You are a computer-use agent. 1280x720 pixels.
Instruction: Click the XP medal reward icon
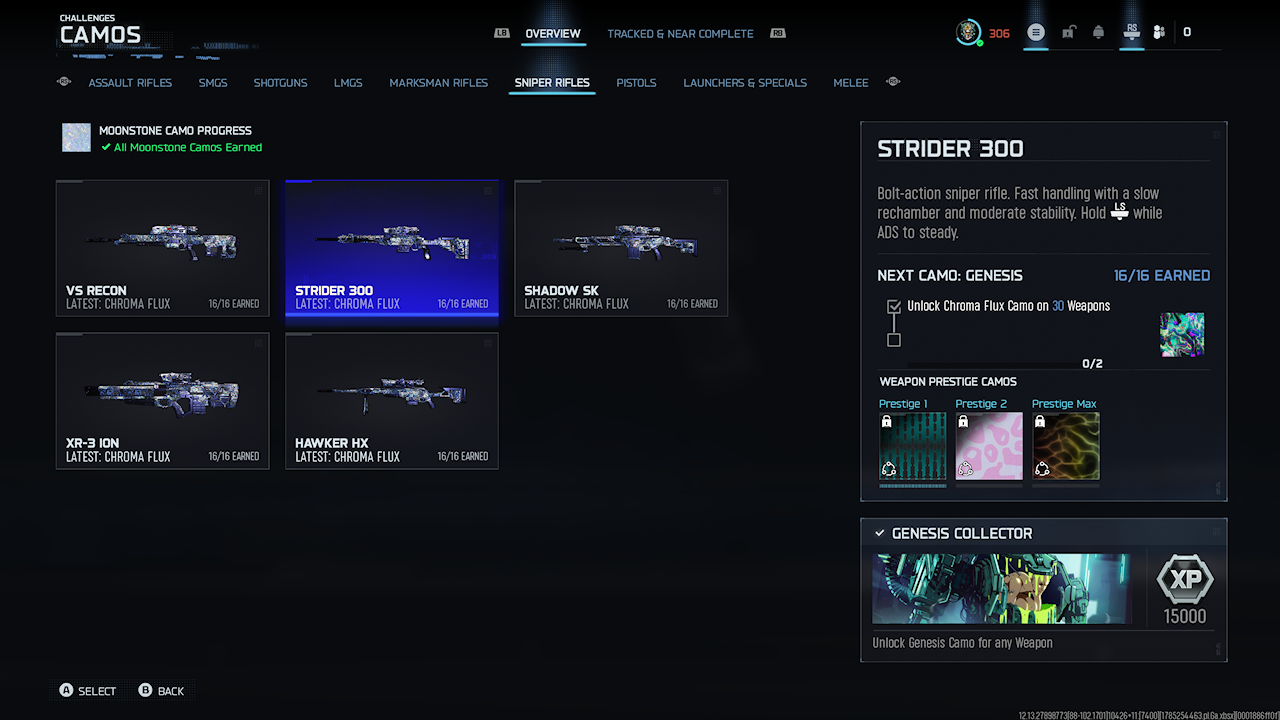pos(1185,579)
